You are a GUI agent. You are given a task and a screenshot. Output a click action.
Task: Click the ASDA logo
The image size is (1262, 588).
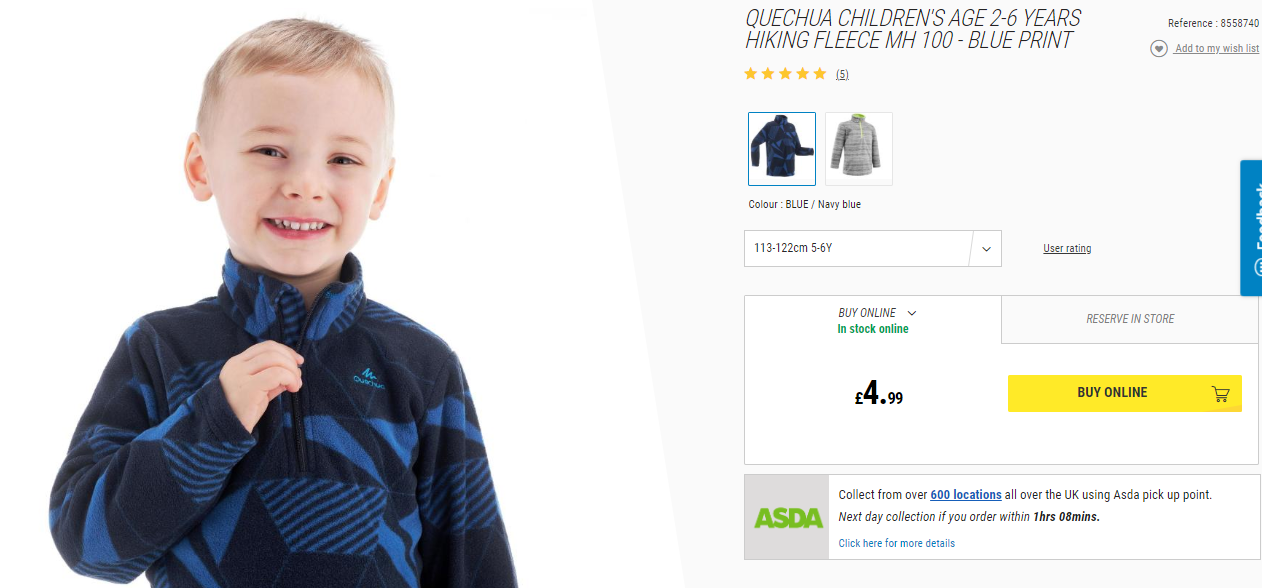pos(787,517)
